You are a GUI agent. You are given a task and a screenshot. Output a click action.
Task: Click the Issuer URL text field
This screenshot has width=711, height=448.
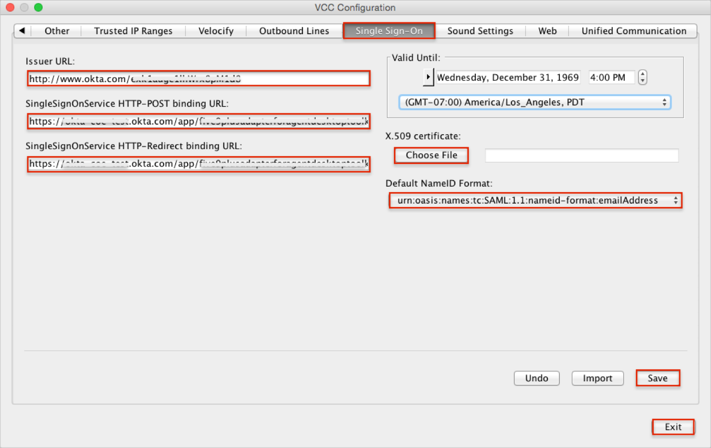[x=197, y=78]
